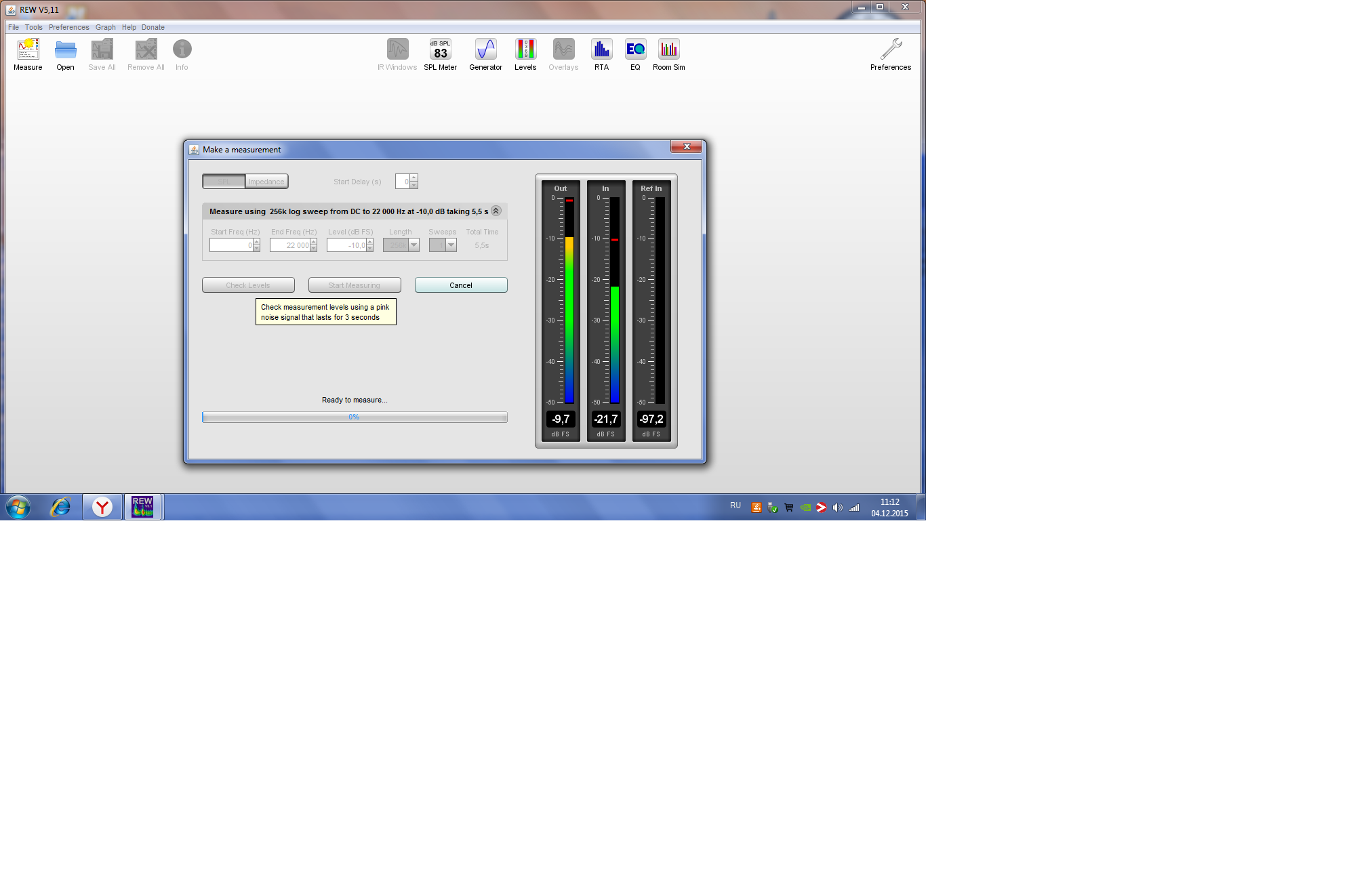Open the EQ window
The width and height of the screenshot is (1372, 870).
(x=635, y=49)
